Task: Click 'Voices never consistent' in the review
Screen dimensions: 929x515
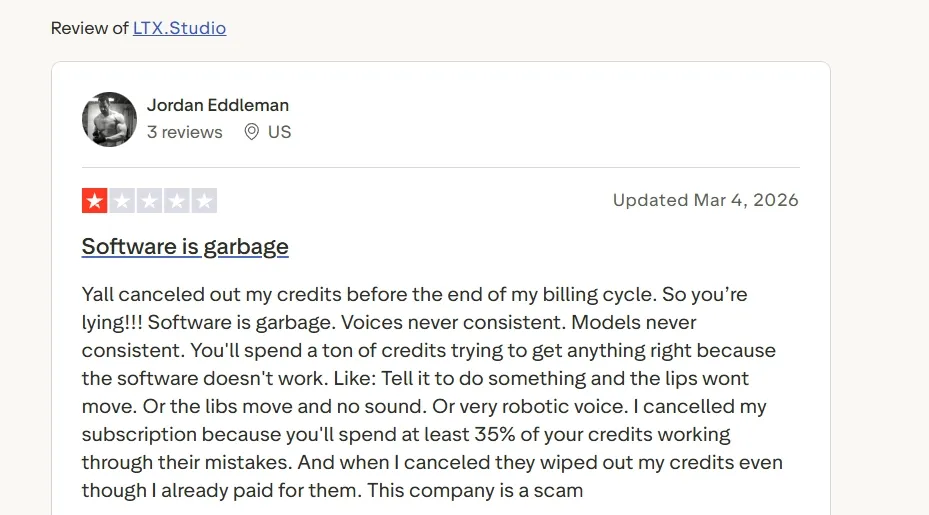Action: click(x=453, y=322)
